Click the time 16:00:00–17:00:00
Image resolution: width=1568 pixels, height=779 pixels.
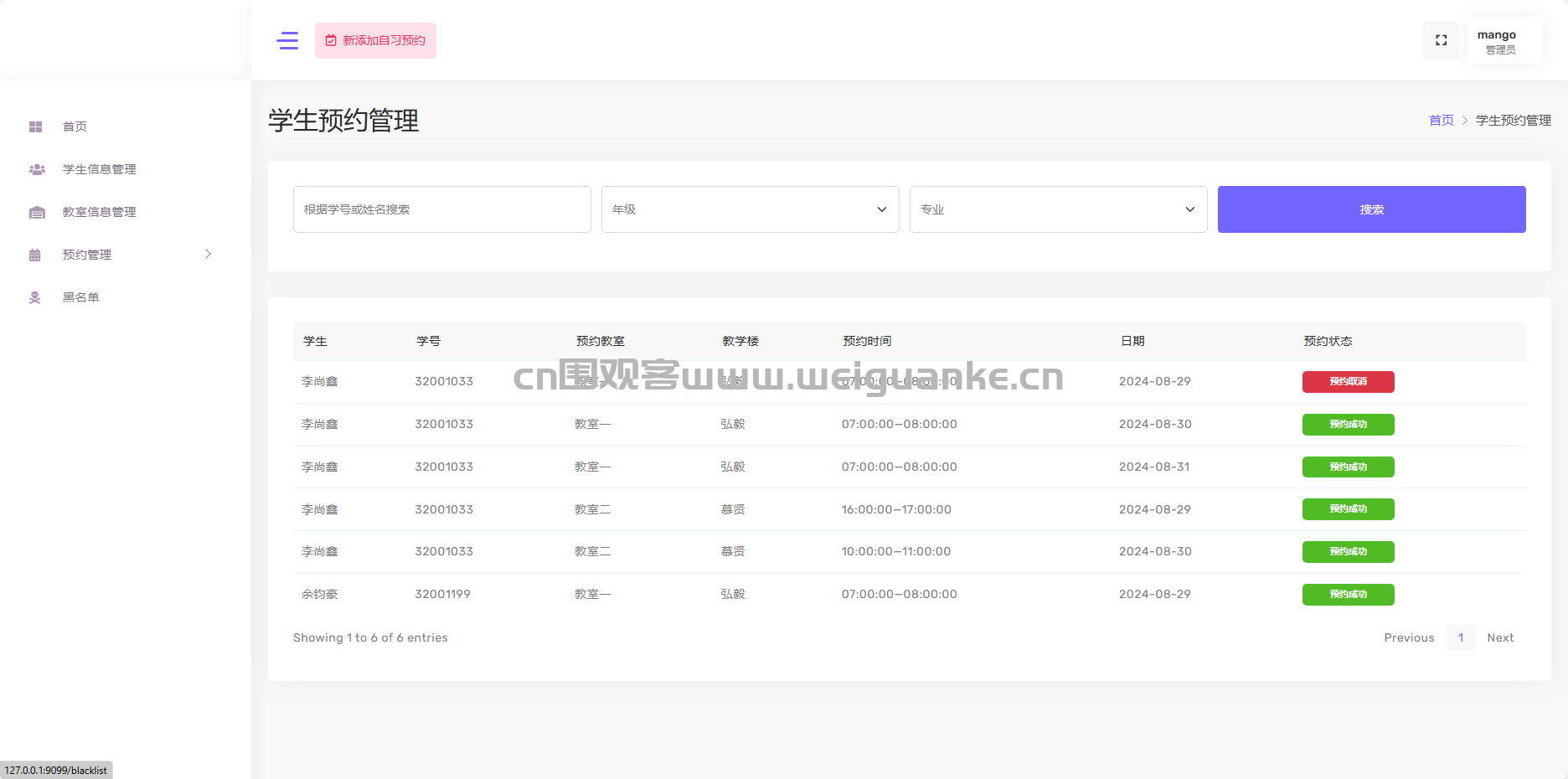896,509
